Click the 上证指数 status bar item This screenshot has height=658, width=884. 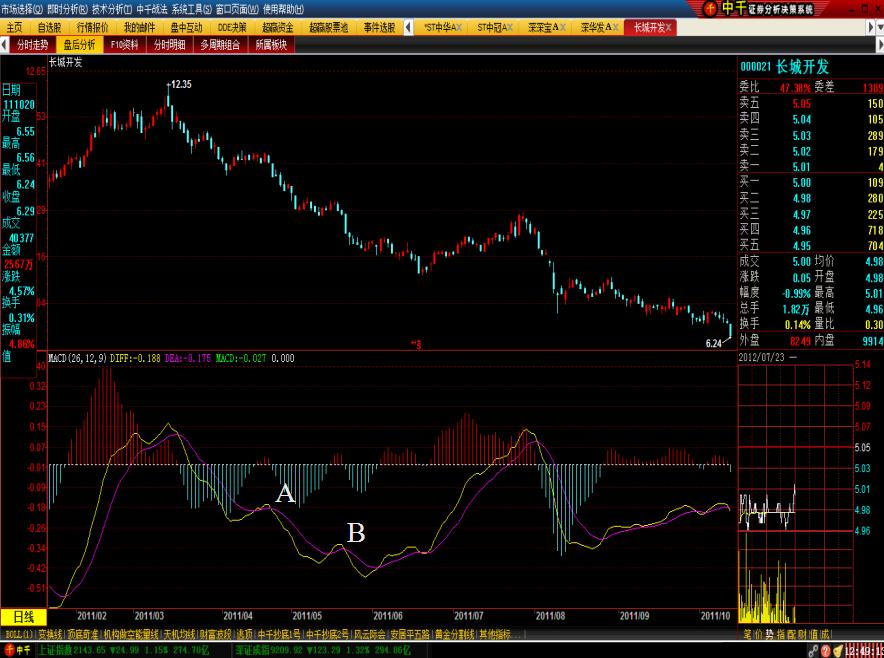point(57,650)
